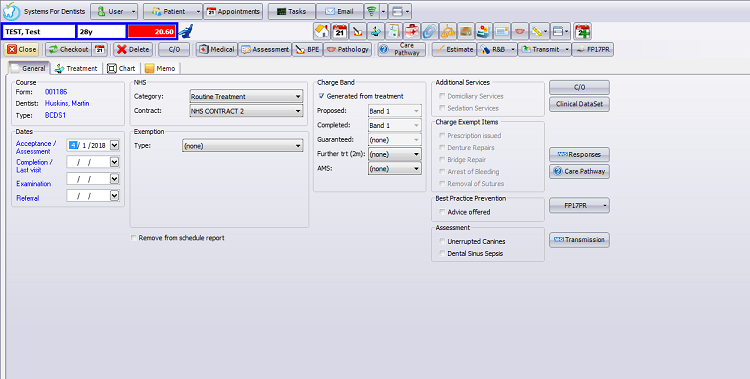This screenshot has height=379, width=750.
Task: Click the BPE toolbar button
Action: coord(307,49)
